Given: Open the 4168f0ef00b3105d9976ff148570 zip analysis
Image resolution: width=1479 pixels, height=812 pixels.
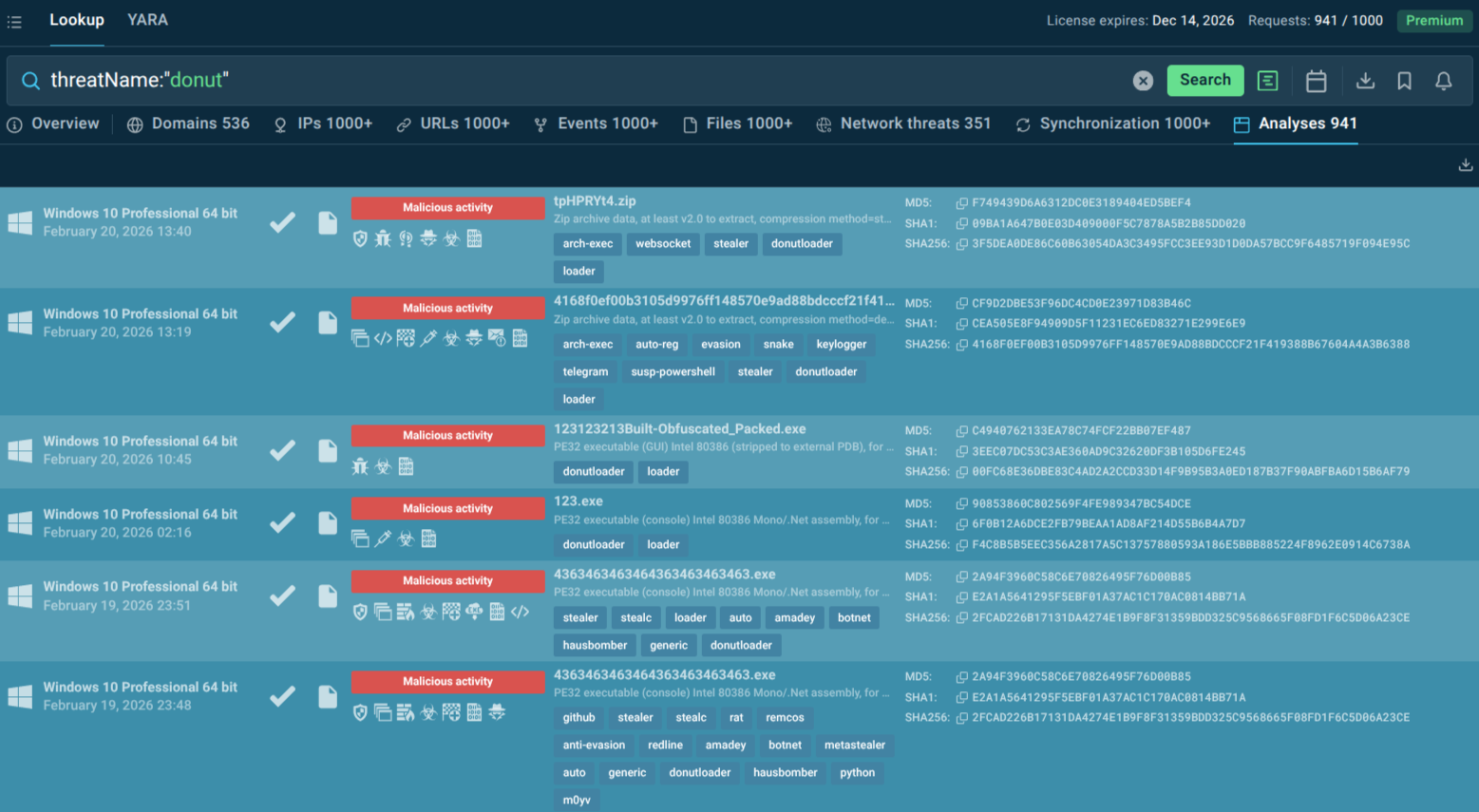Looking at the screenshot, I should click(724, 301).
